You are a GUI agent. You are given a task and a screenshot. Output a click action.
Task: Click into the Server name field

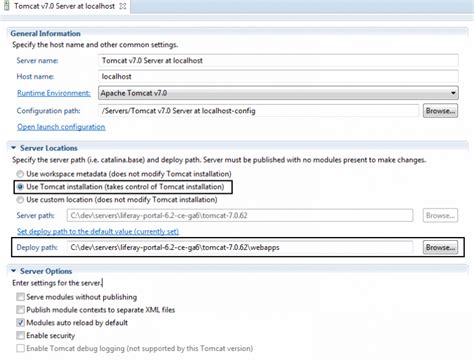278,60
